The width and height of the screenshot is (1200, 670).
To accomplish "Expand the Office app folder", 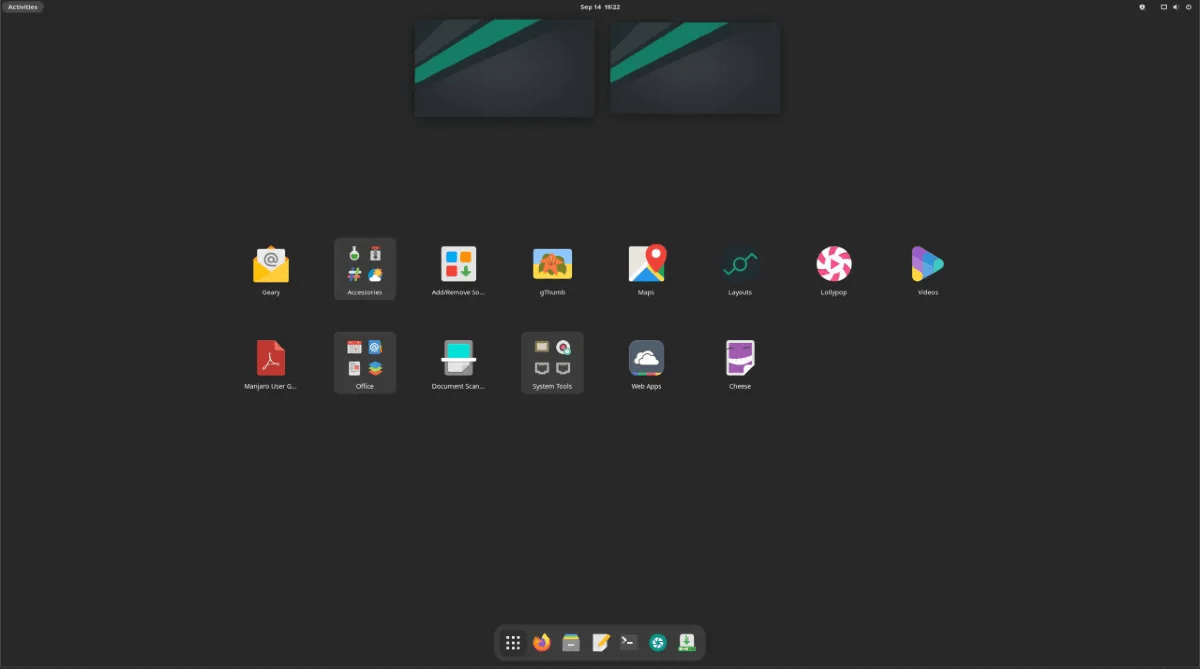I will pyautogui.click(x=364, y=358).
